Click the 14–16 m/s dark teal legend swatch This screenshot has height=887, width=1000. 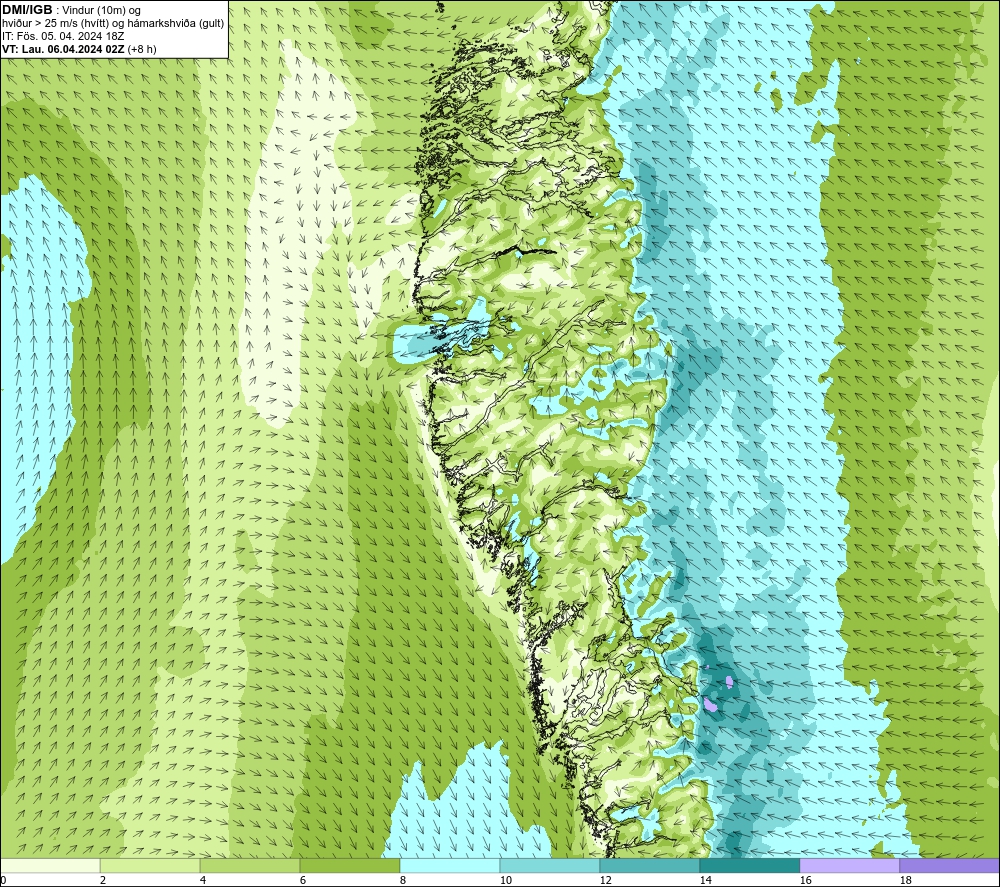point(750,866)
